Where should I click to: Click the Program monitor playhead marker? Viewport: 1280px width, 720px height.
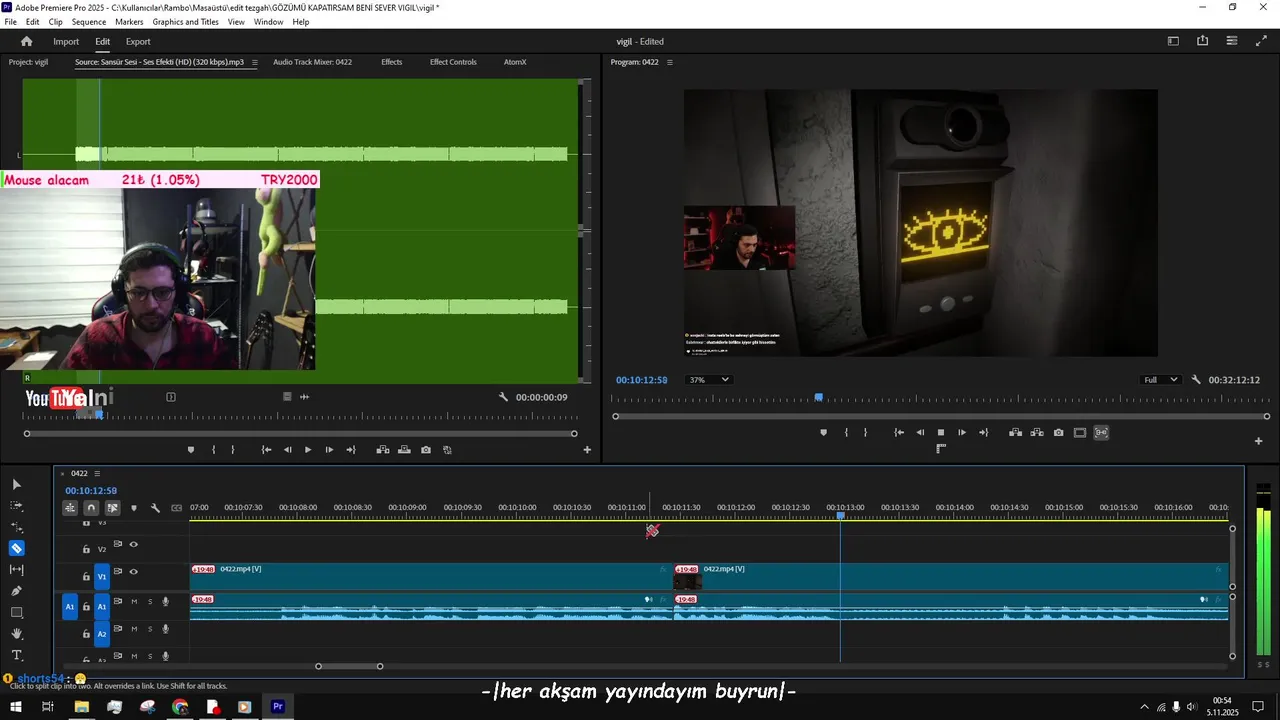[x=818, y=398]
